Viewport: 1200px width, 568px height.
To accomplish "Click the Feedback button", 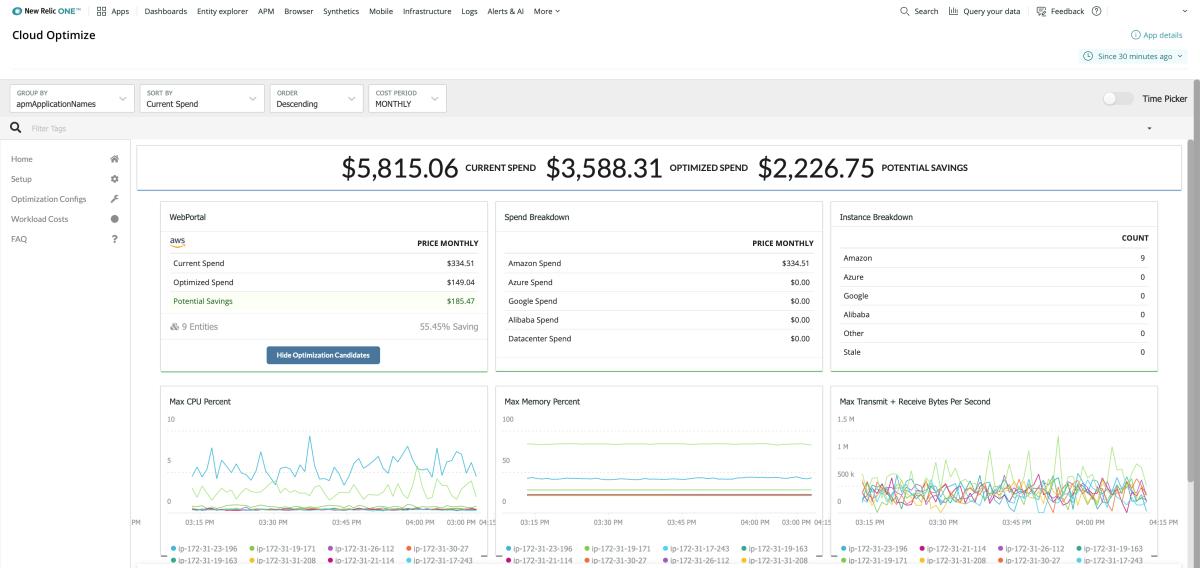I will [x=1060, y=11].
